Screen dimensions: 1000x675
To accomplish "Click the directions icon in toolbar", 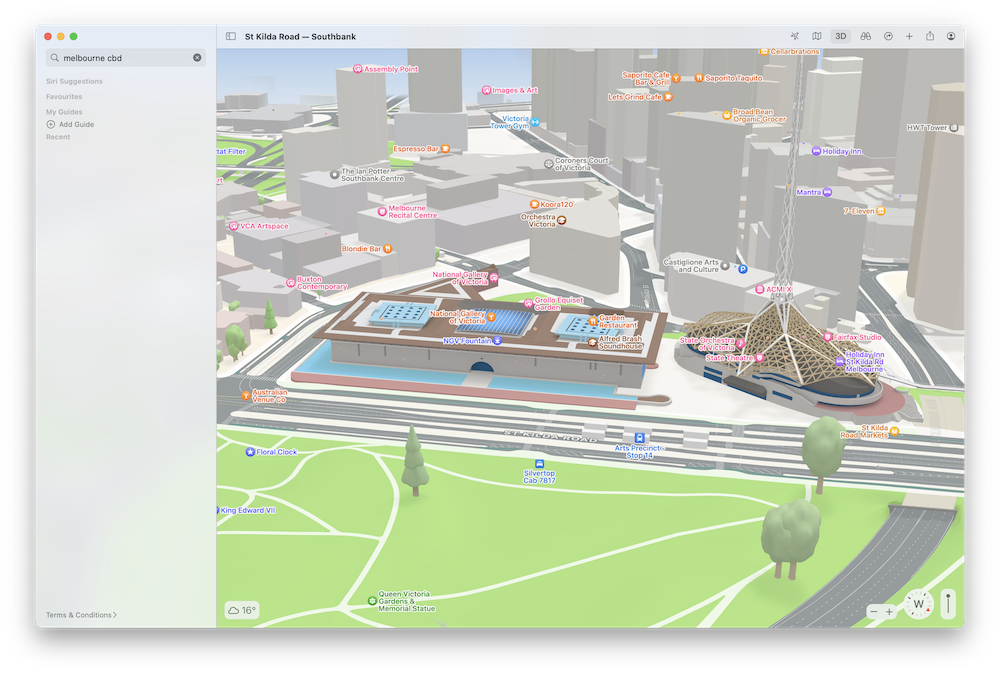I will tap(889, 36).
